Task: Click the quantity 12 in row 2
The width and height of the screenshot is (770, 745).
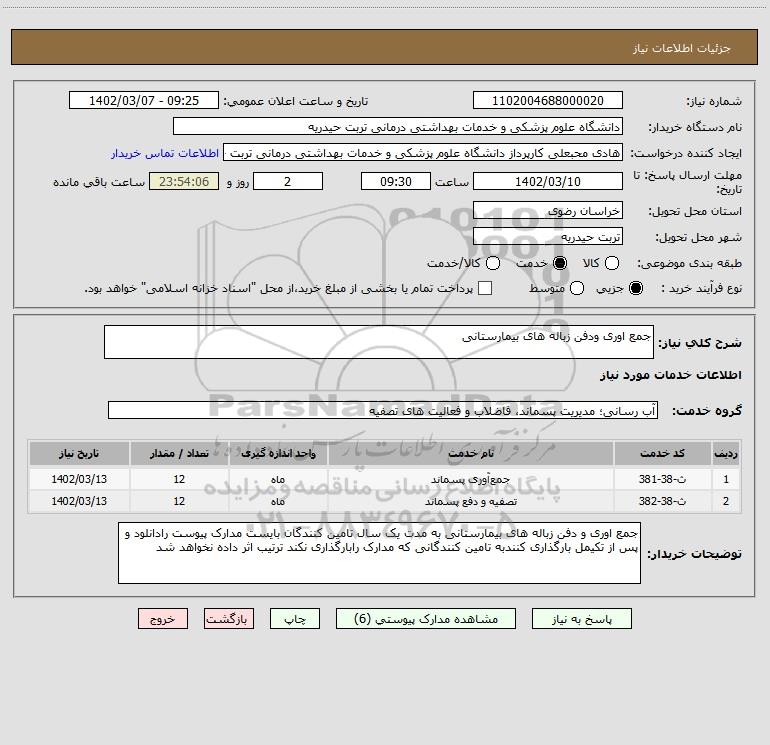Action: pos(179,501)
